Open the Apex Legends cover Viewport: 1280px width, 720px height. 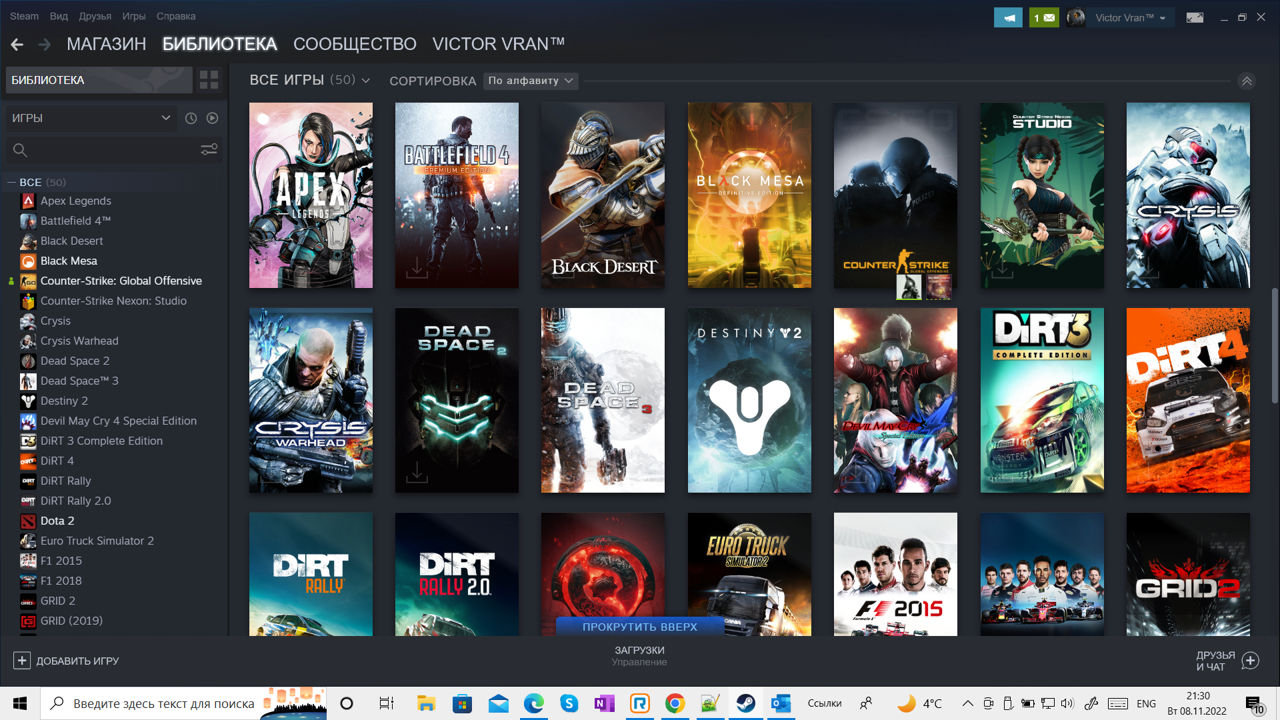point(311,195)
